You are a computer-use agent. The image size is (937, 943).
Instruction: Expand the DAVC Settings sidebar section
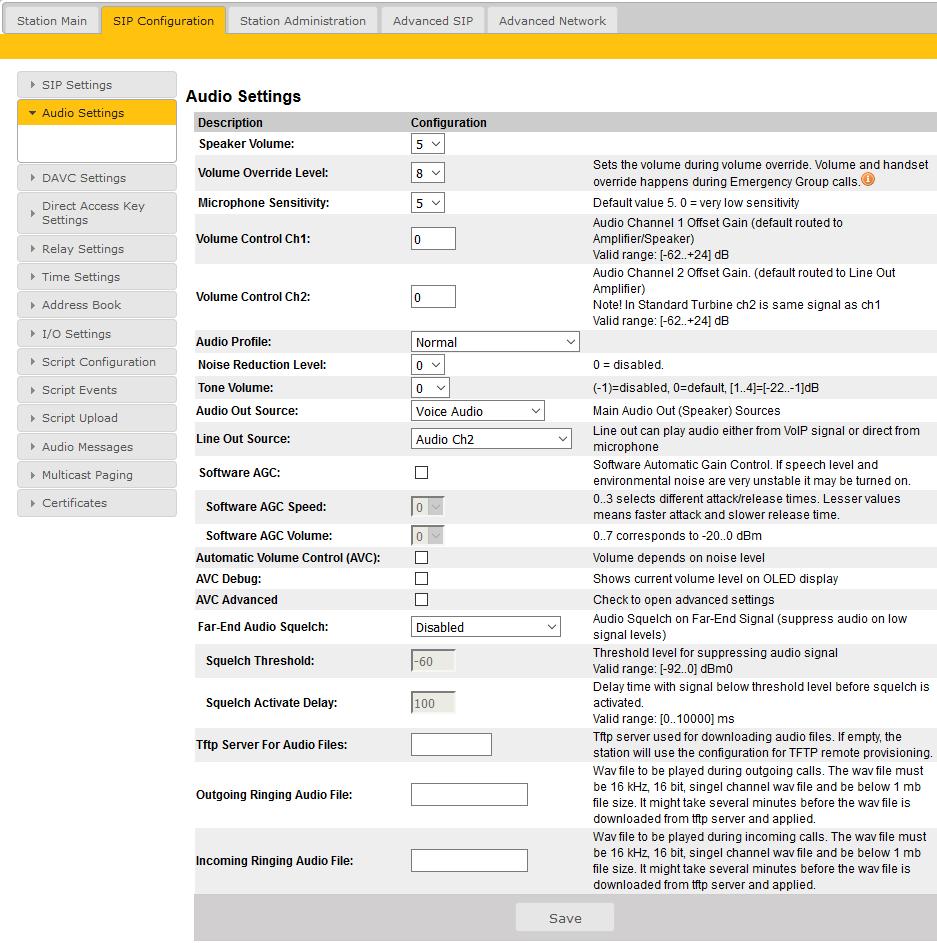click(x=97, y=178)
